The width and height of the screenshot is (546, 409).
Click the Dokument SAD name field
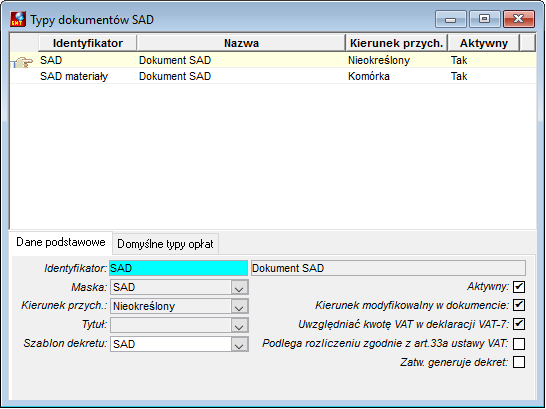[x=388, y=268]
